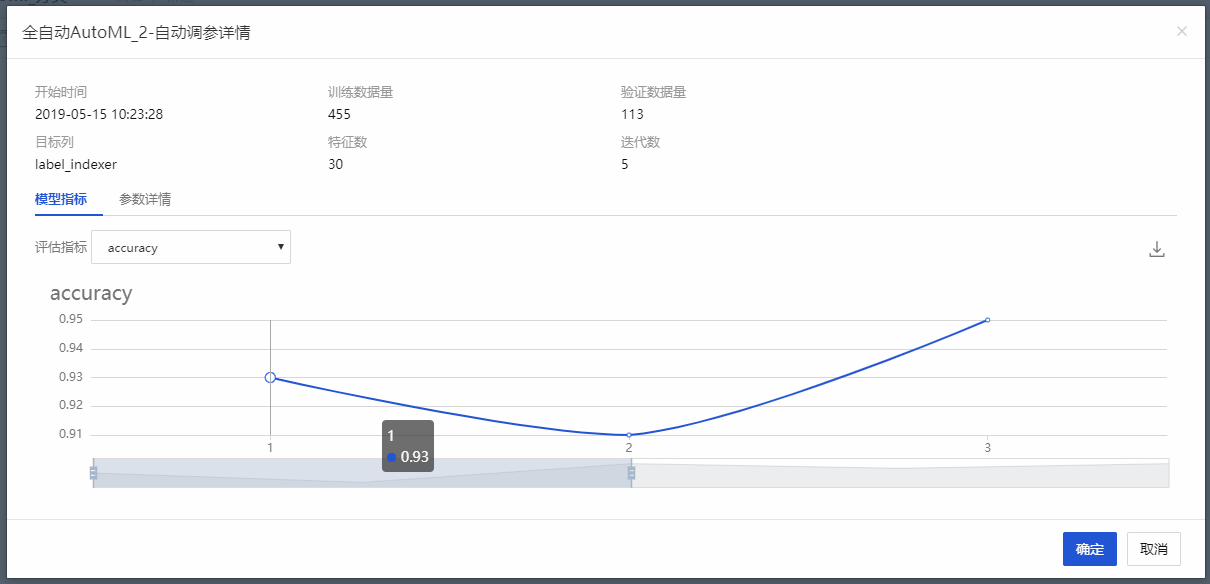1210x584 pixels.
Task: Click the 0.93 tooltip box
Action: (x=408, y=446)
